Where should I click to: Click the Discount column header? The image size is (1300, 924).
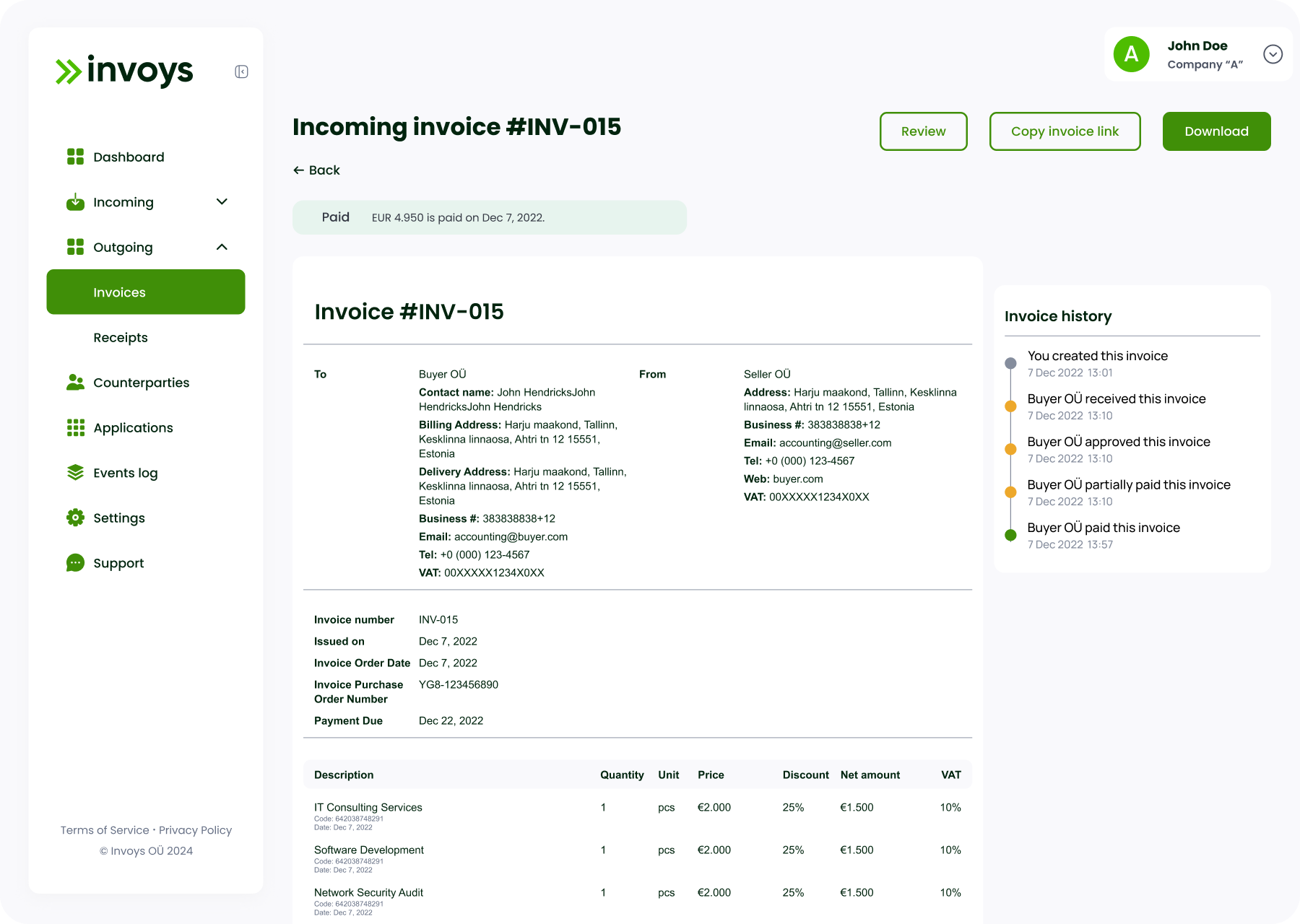pyautogui.click(x=805, y=775)
